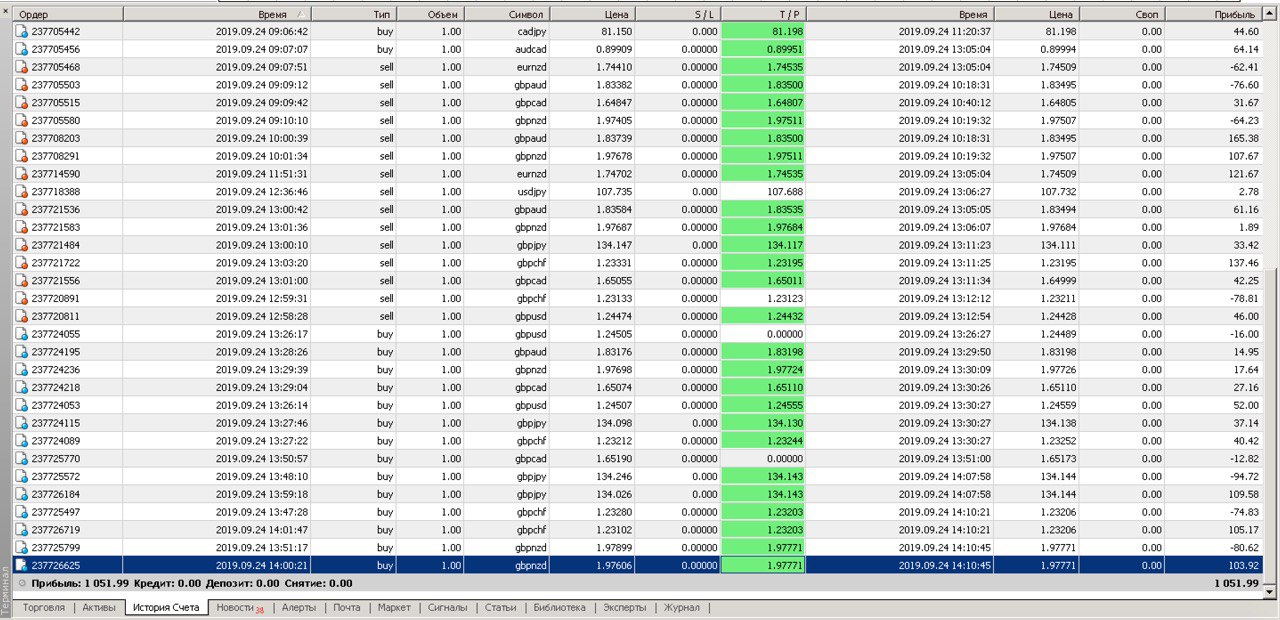Click the icon beside order 237721484
Image resolution: width=1280 pixels, height=620 pixels.
tap(21, 245)
